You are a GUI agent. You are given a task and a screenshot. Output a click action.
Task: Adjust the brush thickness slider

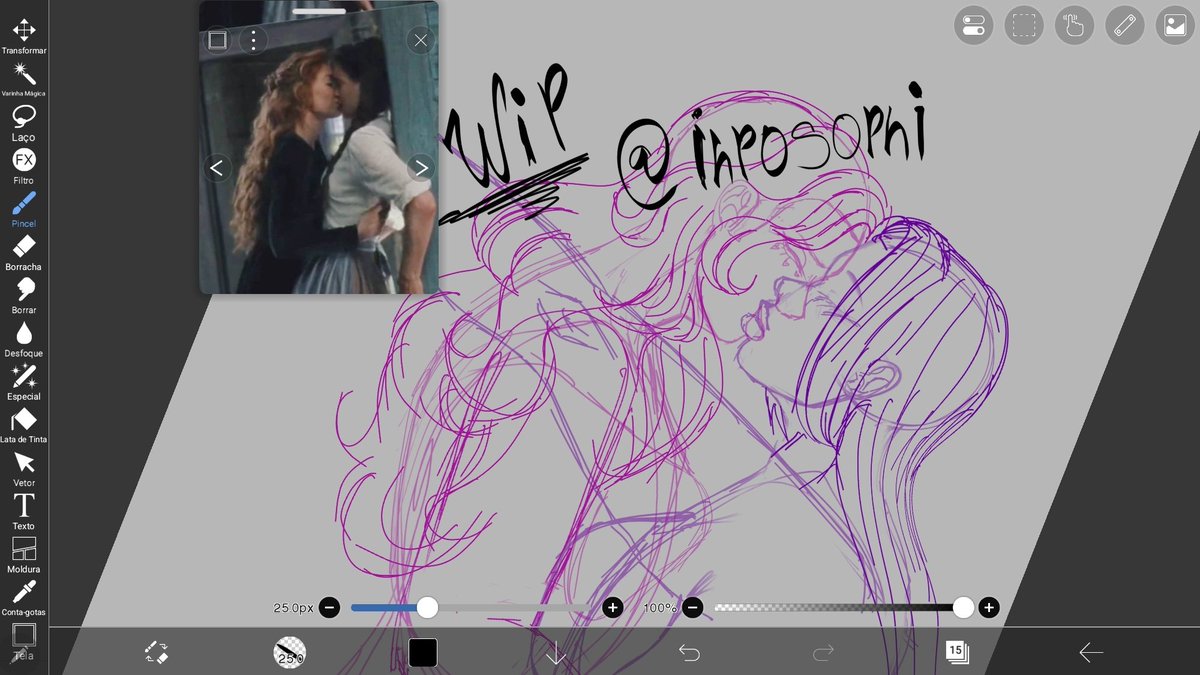[471, 607]
